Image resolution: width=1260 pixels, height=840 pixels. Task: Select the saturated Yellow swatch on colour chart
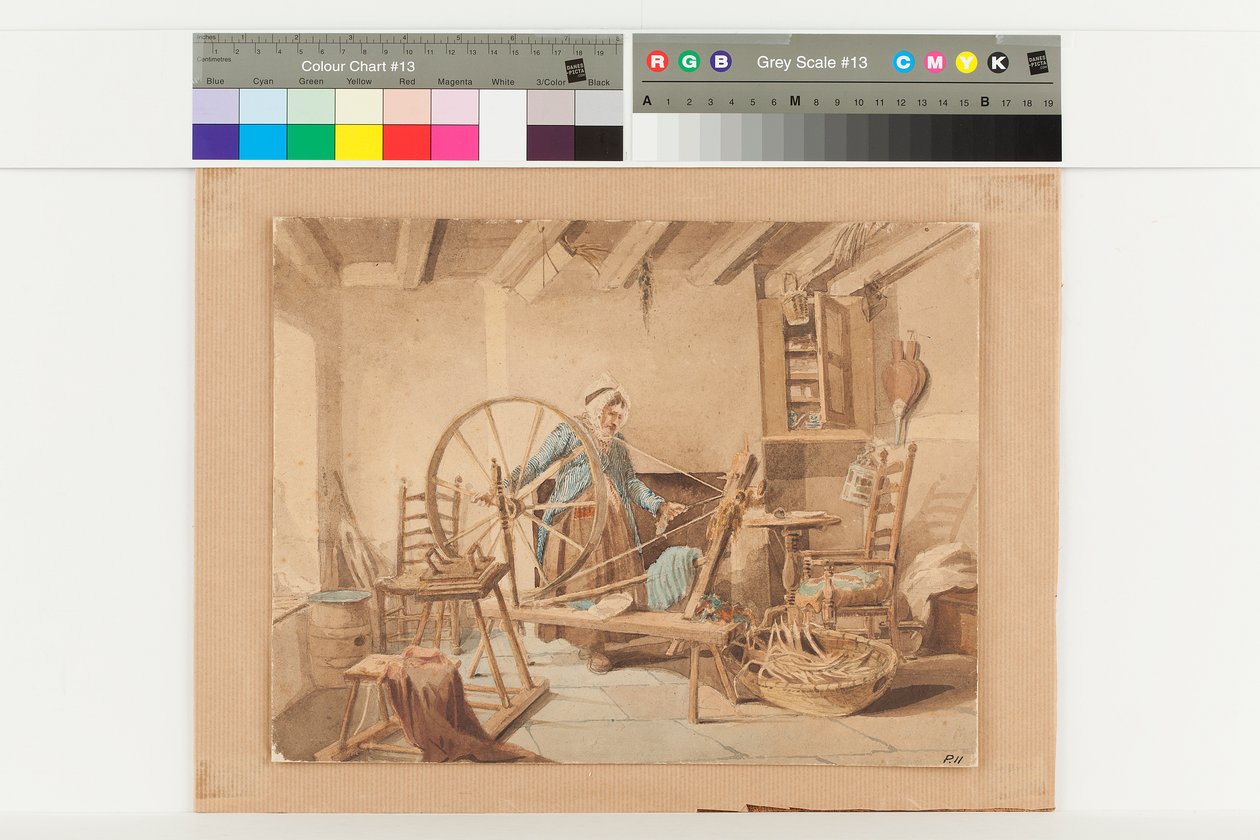click(359, 142)
